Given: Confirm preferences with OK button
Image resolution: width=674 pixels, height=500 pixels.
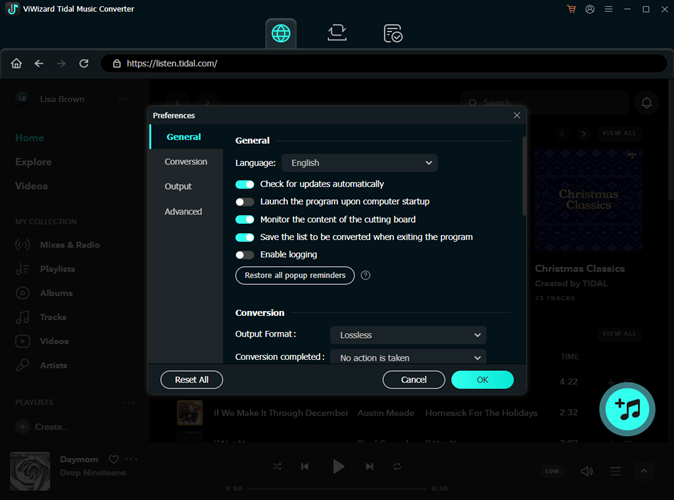Looking at the screenshot, I should point(482,380).
